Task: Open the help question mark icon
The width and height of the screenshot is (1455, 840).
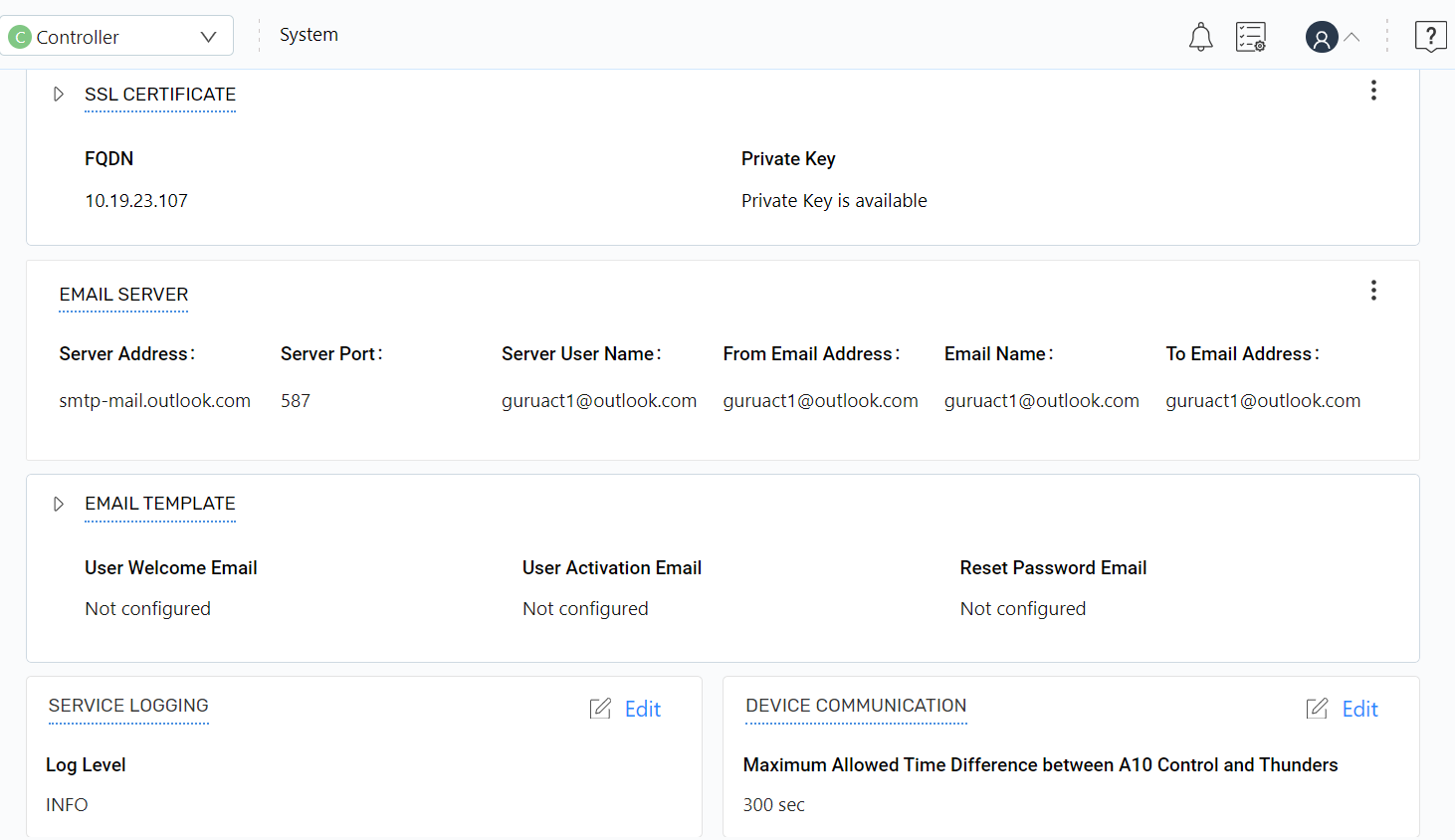Action: coord(1430,37)
